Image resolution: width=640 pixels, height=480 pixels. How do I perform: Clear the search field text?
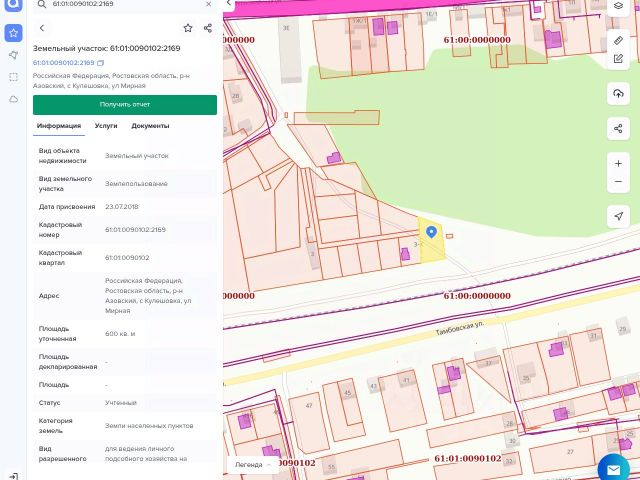tap(207, 4)
